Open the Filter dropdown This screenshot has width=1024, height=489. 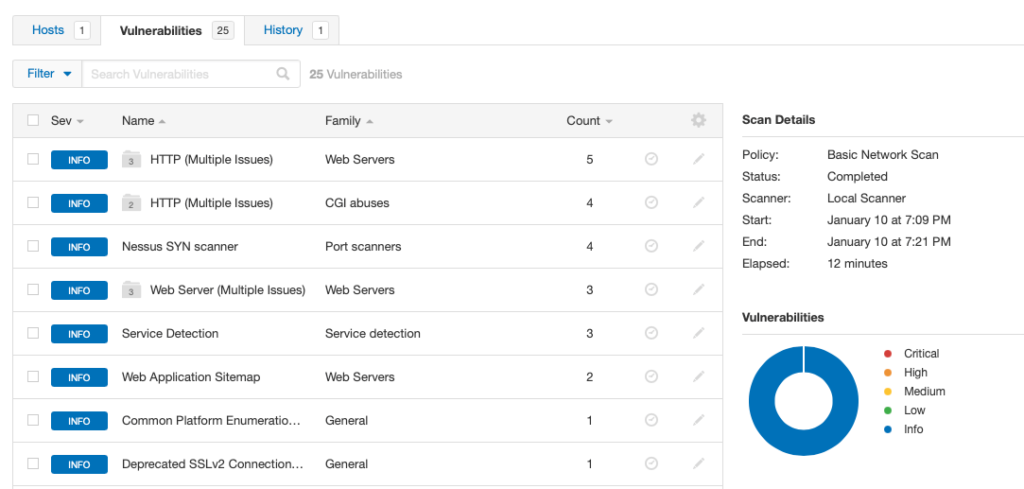[x=49, y=74]
